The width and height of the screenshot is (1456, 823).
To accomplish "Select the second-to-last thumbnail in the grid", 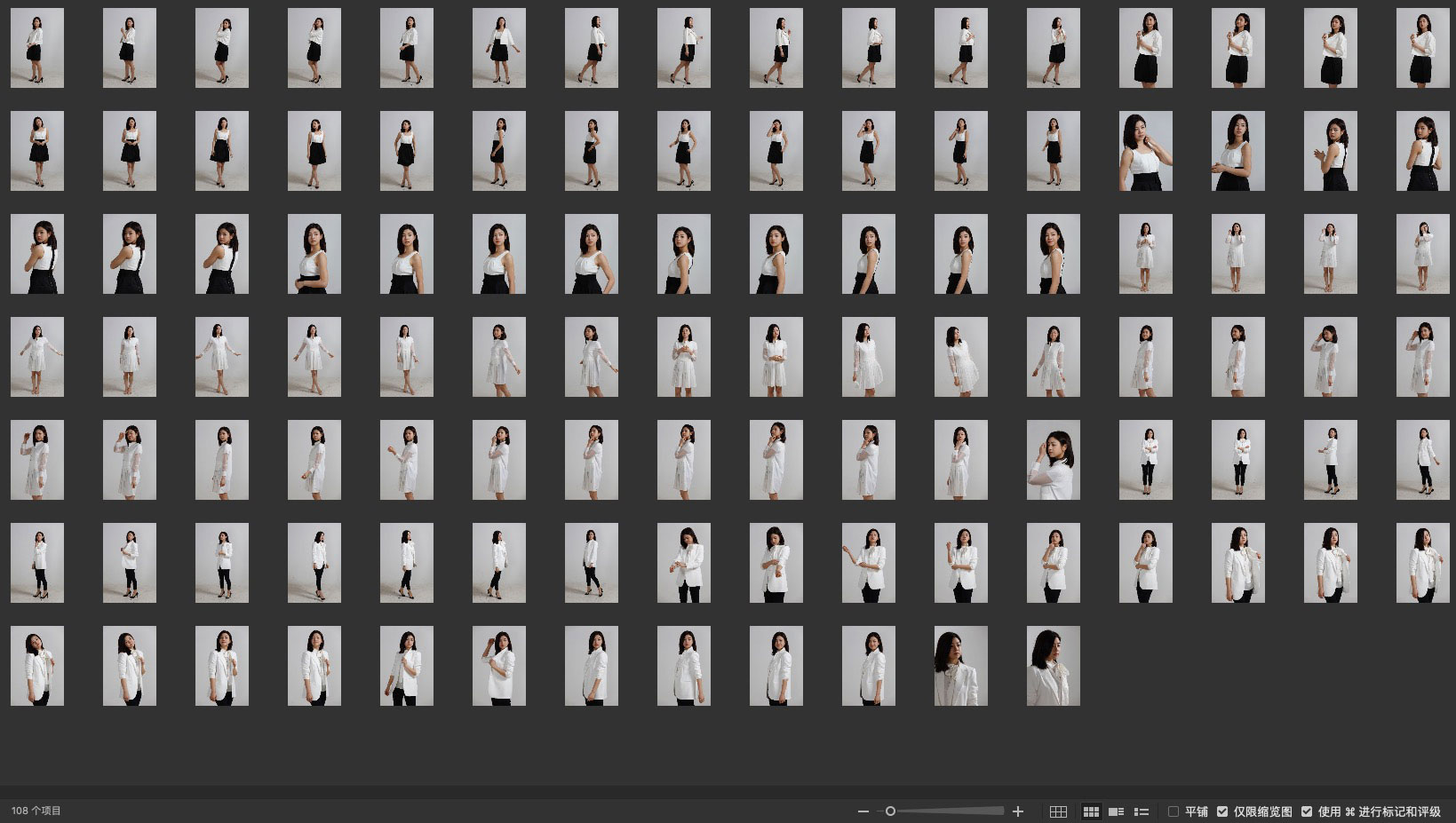I will pos(961,666).
